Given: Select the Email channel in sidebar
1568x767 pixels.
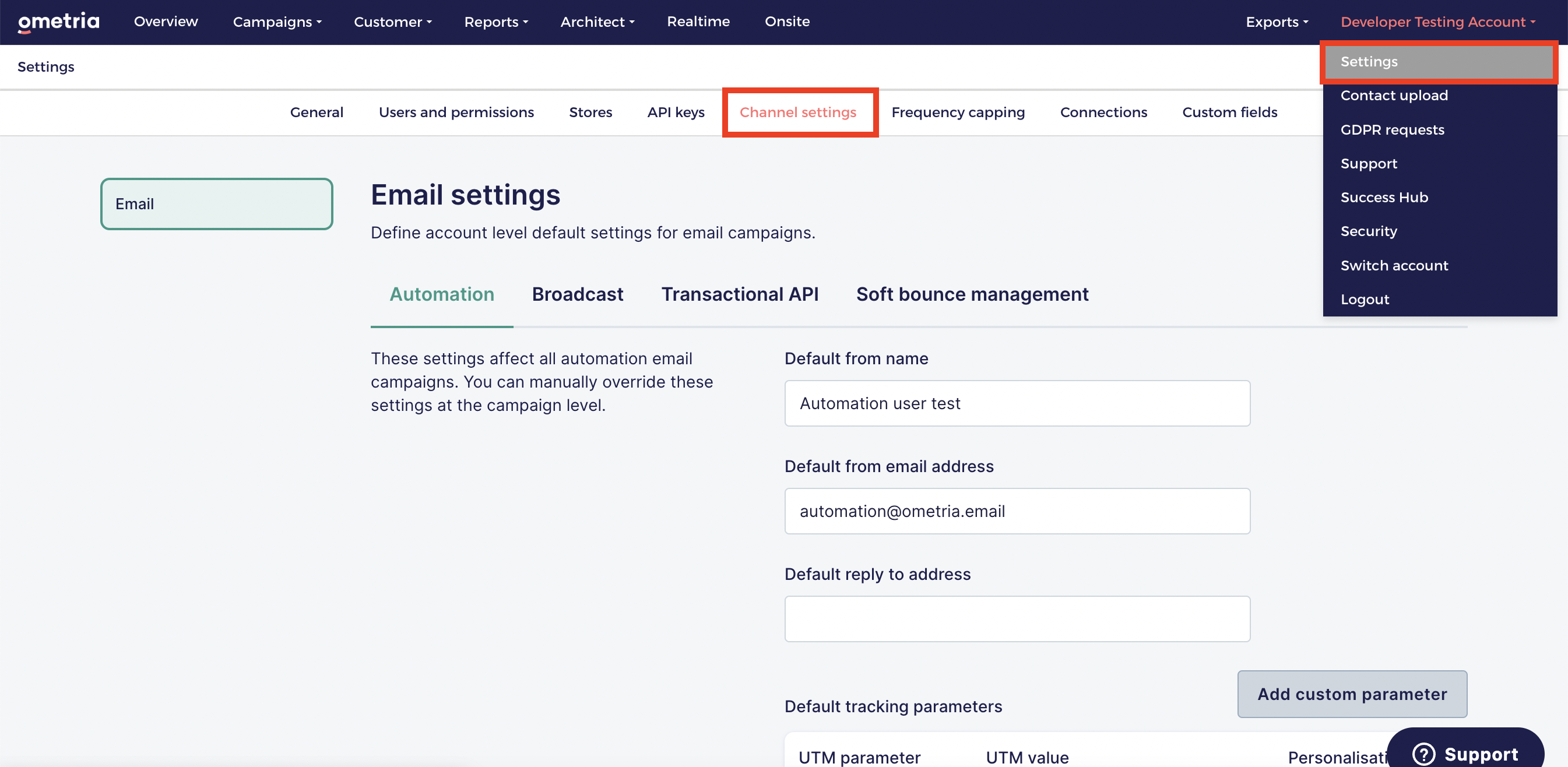Looking at the screenshot, I should [217, 204].
